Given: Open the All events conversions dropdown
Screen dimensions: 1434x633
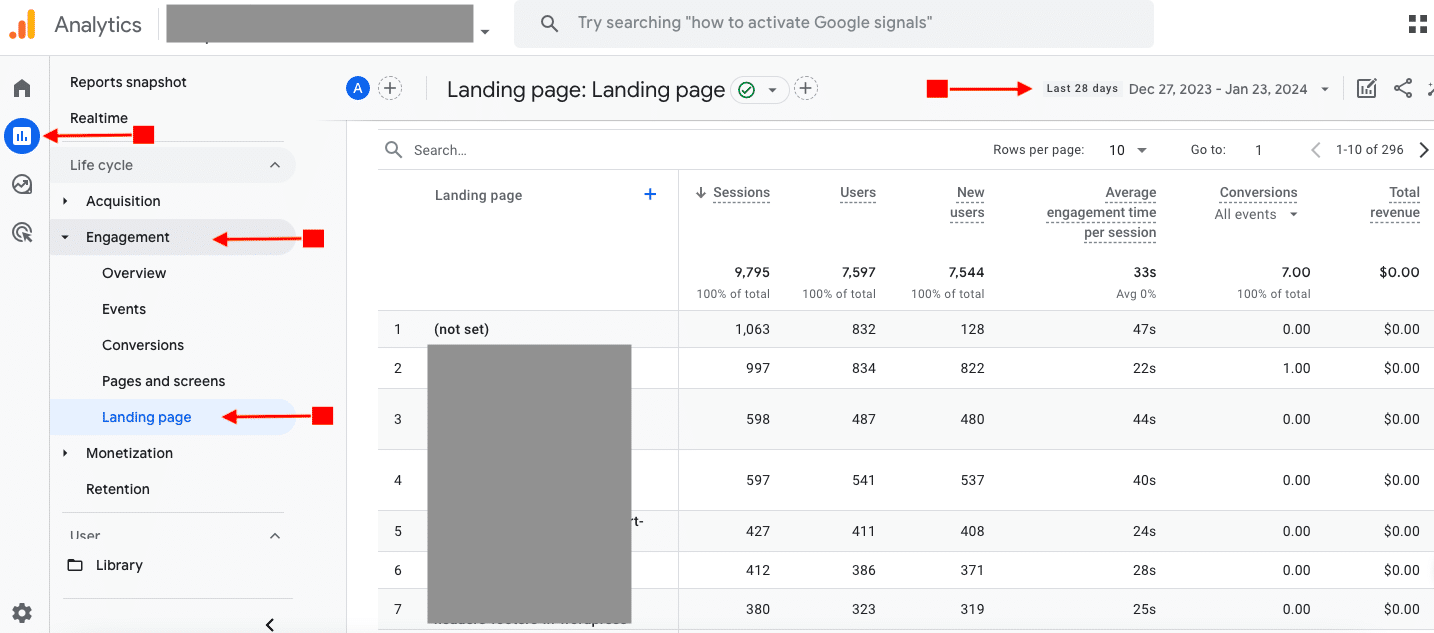Looking at the screenshot, I should click(x=1256, y=214).
